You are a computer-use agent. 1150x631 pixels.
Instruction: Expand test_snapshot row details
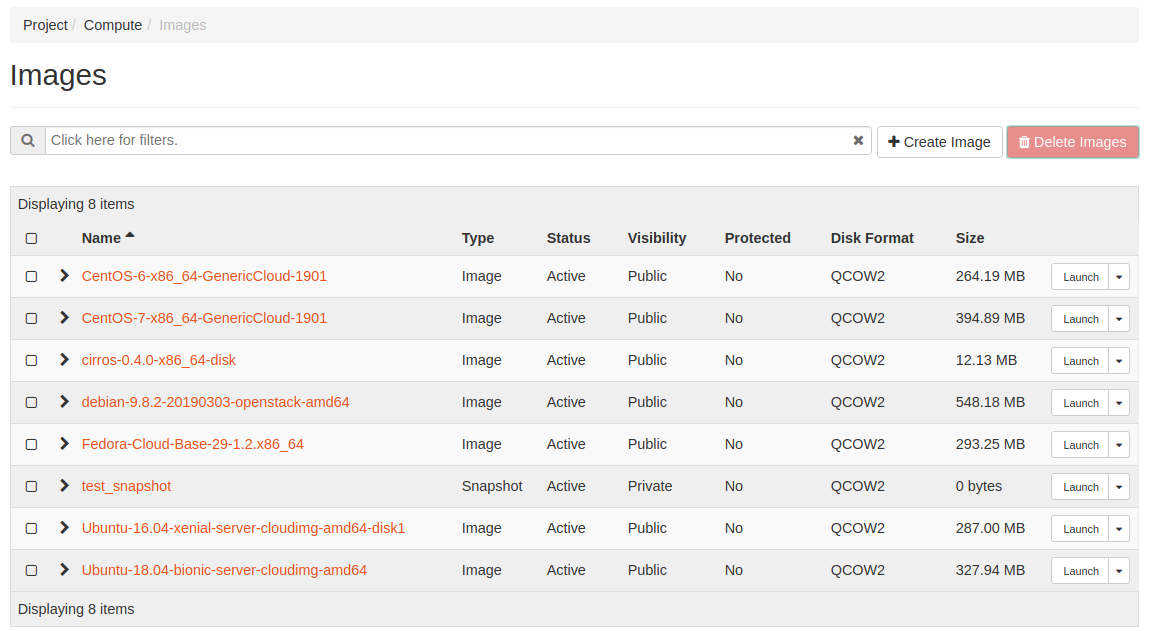click(x=65, y=486)
